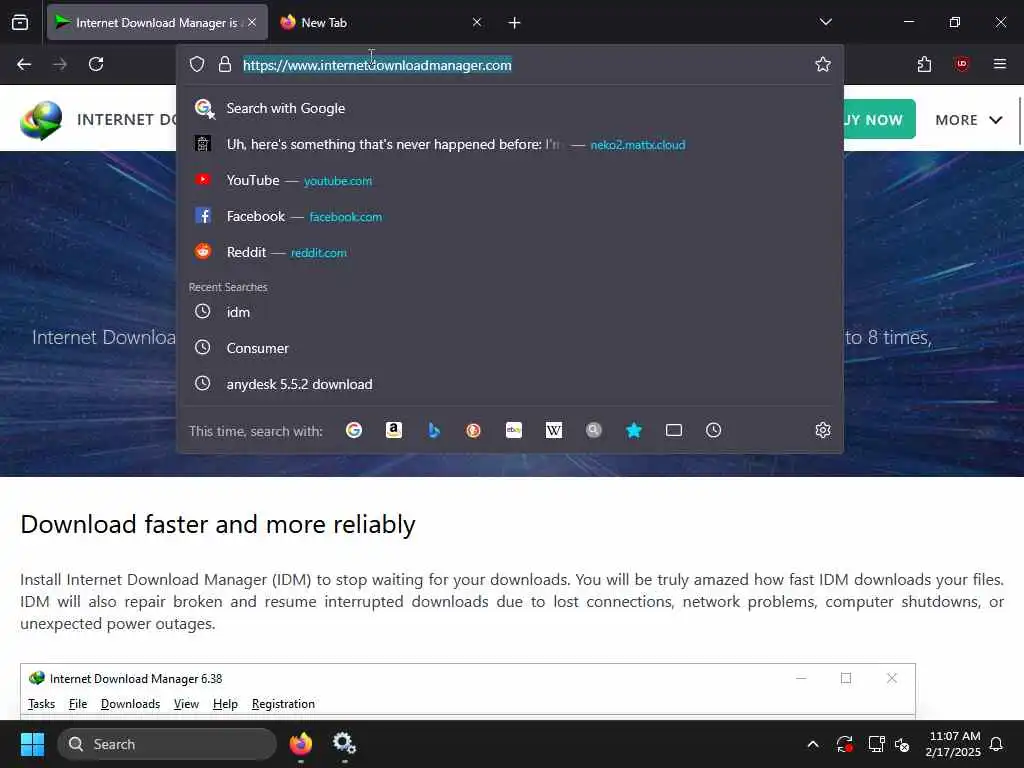Select neko2.mattx.cloud suggestion row
The width and height of the screenshot is (1024, 768).
click(509, 144)
